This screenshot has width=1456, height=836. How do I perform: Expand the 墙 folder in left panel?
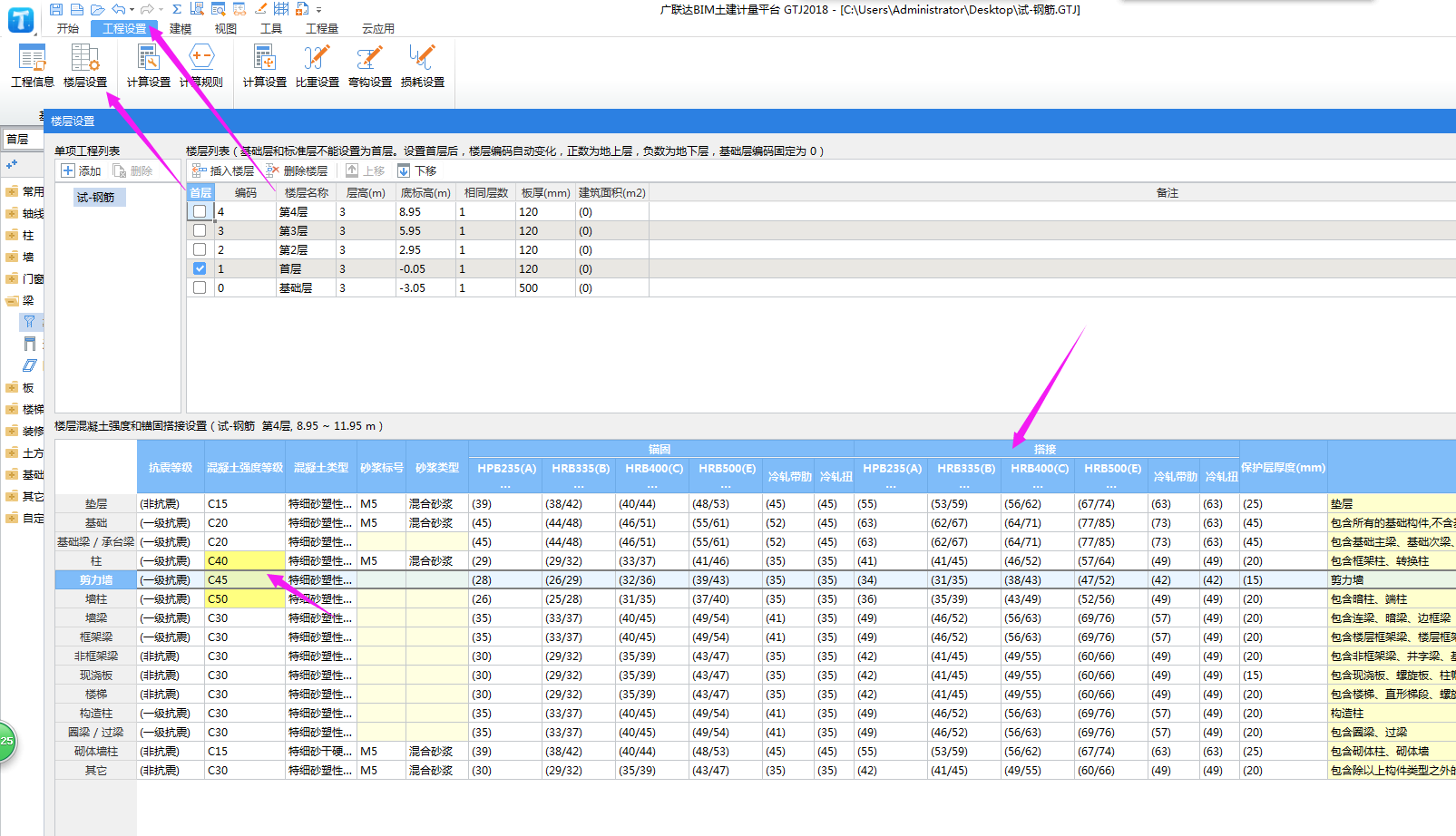coord(12,257)
